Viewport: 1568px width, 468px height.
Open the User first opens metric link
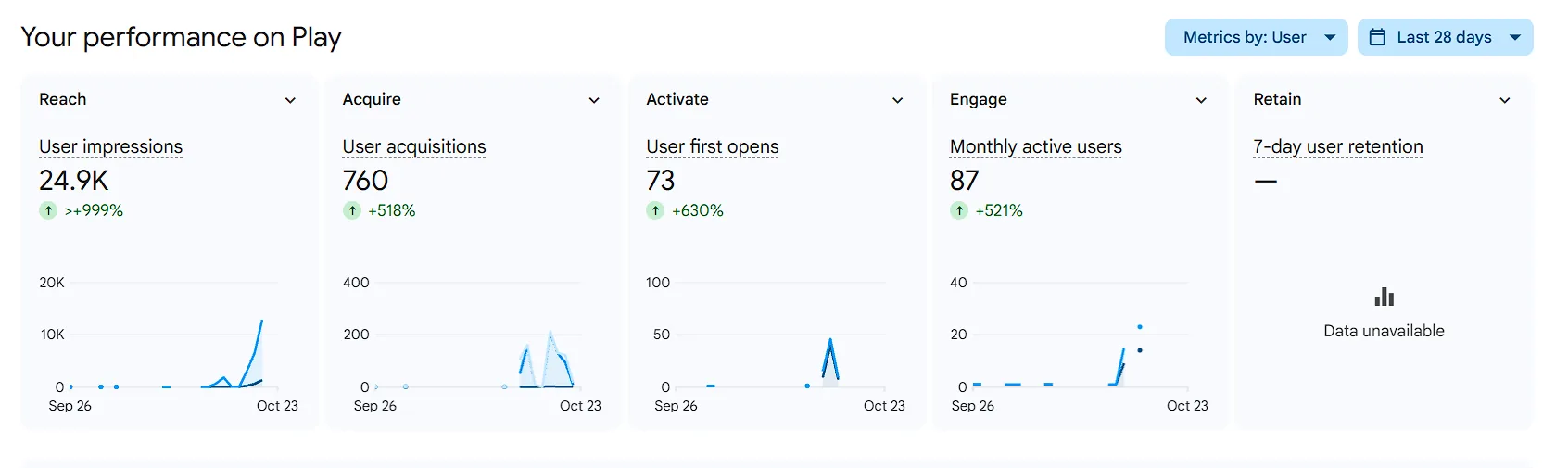tap(713, 146)
